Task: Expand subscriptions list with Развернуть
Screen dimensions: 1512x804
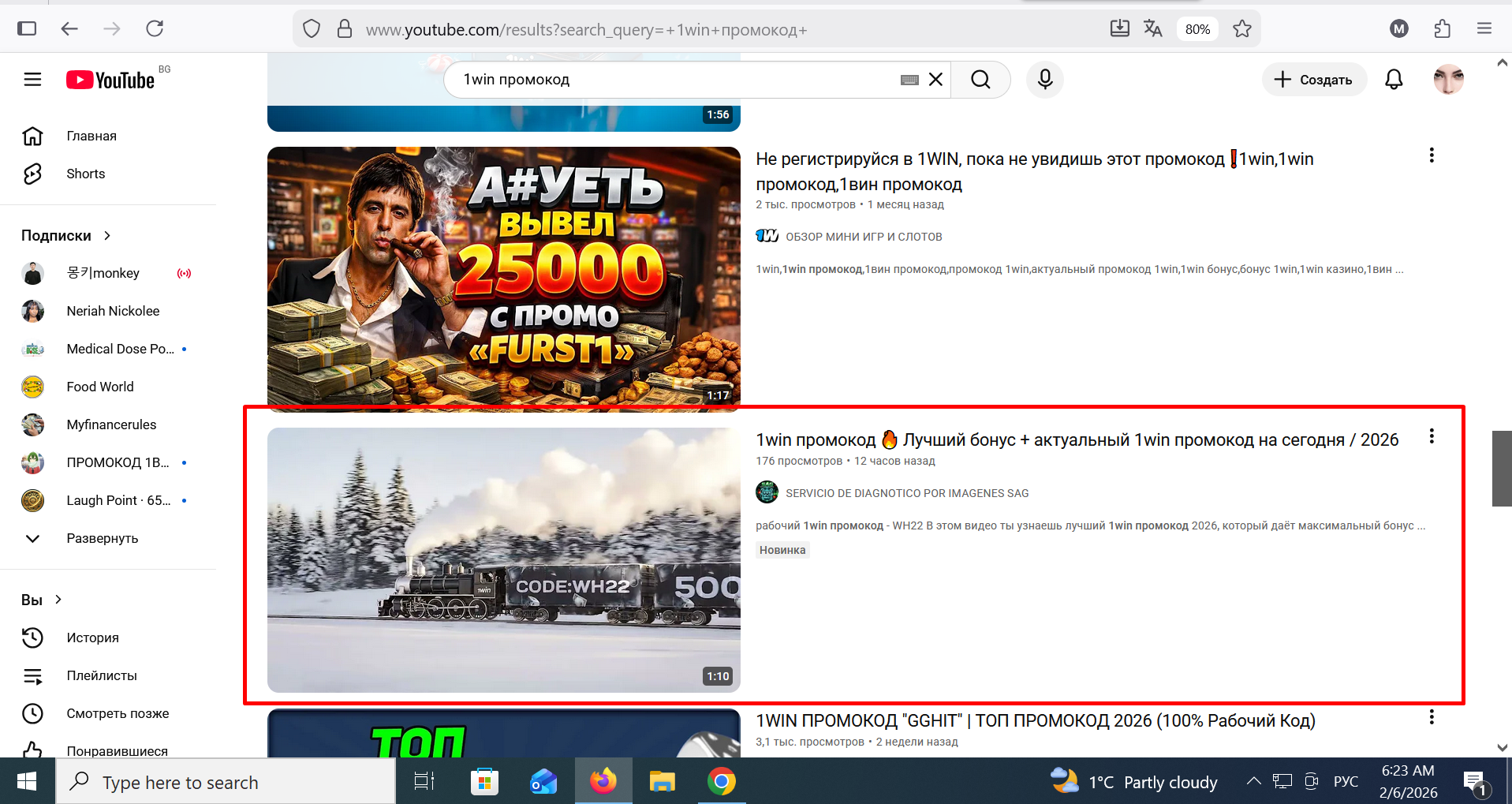Action: (x=102, y=538)
